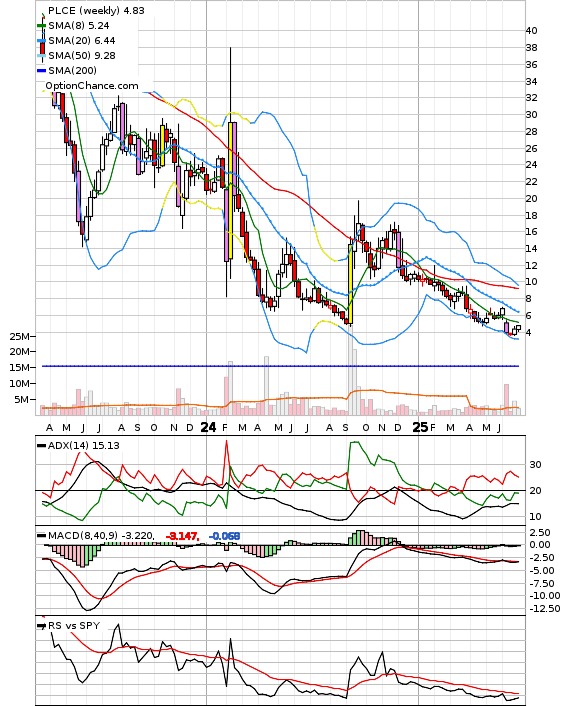Viewport: 566px width, 706px height.
Task: Click the black MACD(8,40,9) legend marker
Action: [41, 536]
